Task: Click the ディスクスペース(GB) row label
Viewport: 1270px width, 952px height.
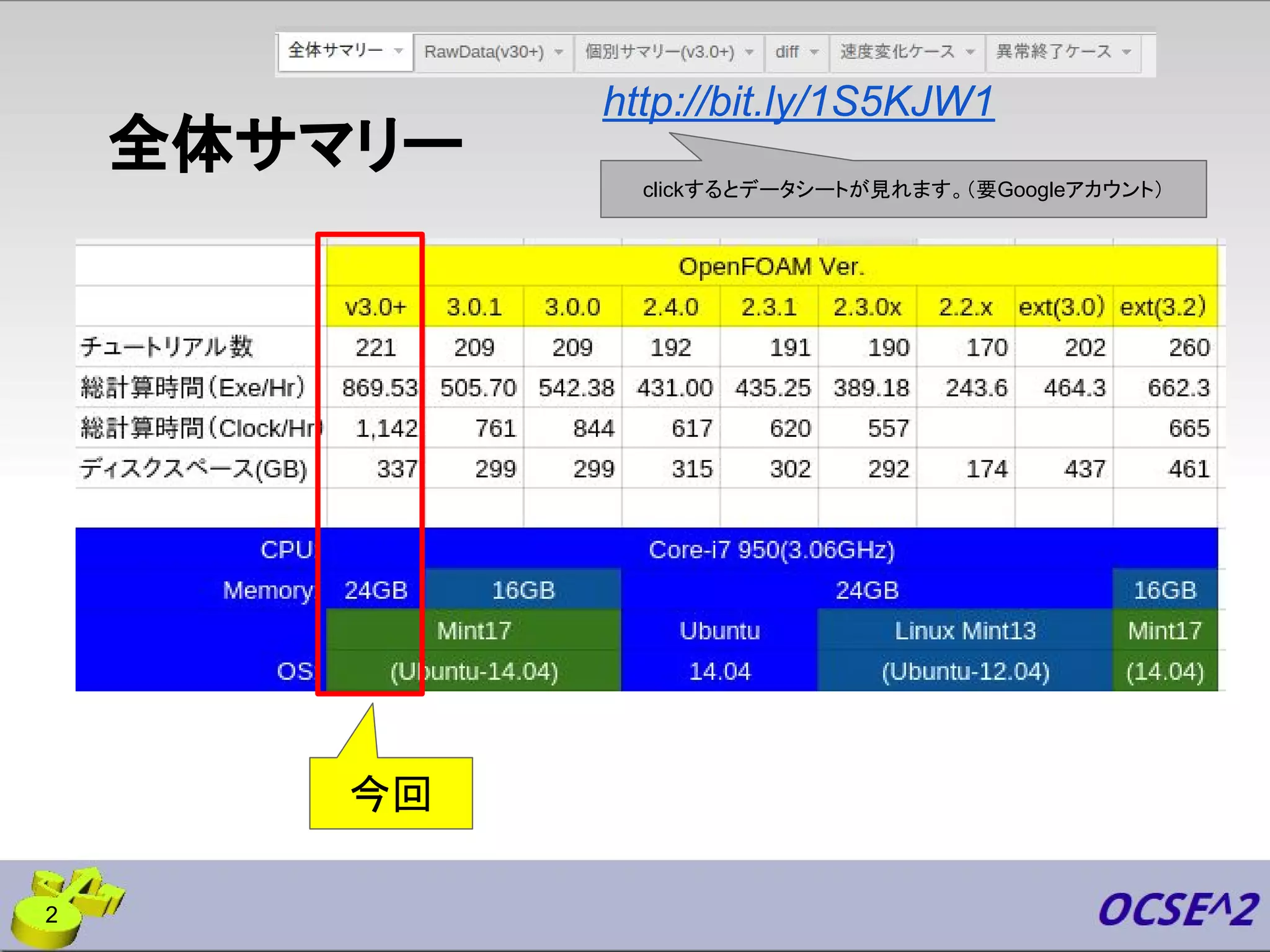Action: coord(193,469)
